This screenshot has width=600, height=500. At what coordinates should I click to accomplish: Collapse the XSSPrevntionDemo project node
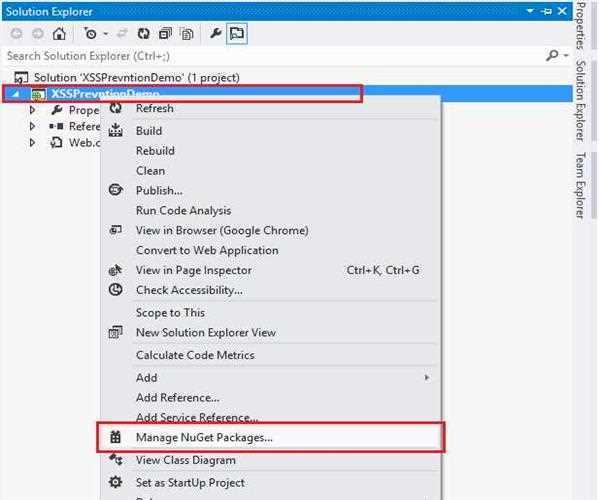(x=14, y=94)
